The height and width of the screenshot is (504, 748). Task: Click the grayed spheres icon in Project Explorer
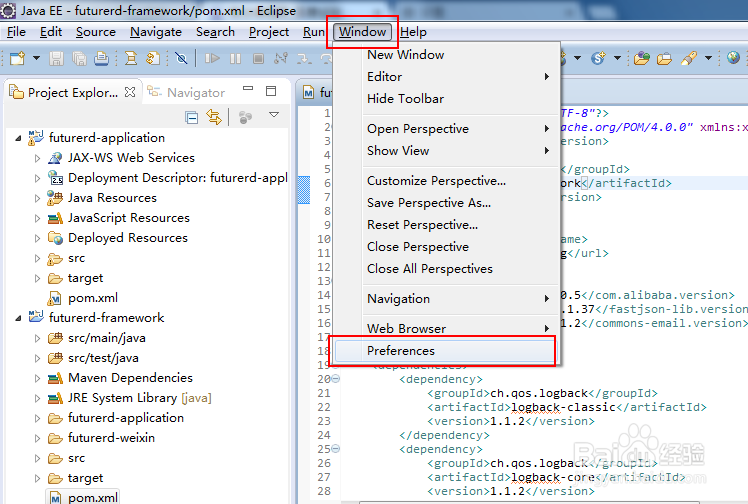(245, 117)
